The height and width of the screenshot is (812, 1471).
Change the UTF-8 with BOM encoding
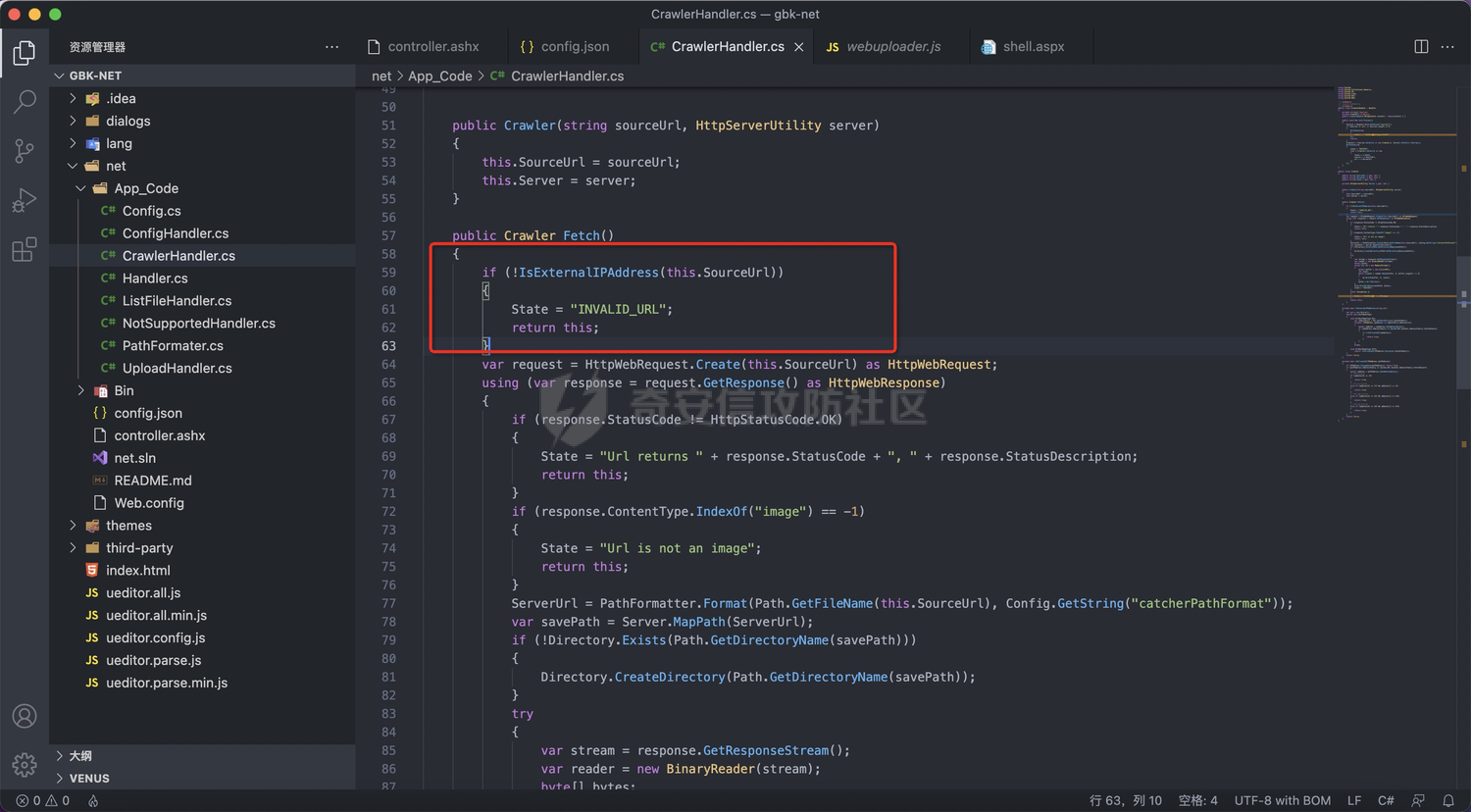(x=1282, y=800)
